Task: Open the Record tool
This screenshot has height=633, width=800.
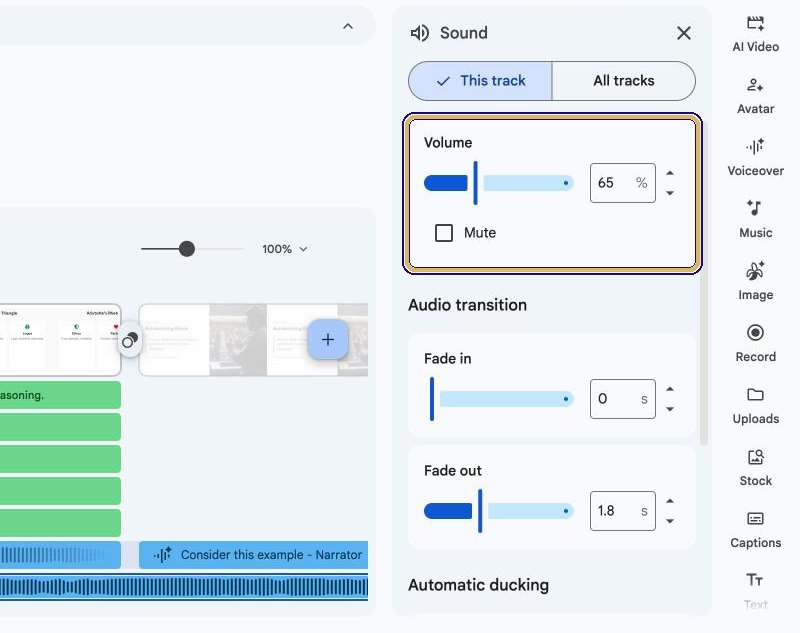Action: tap(755, 344)
